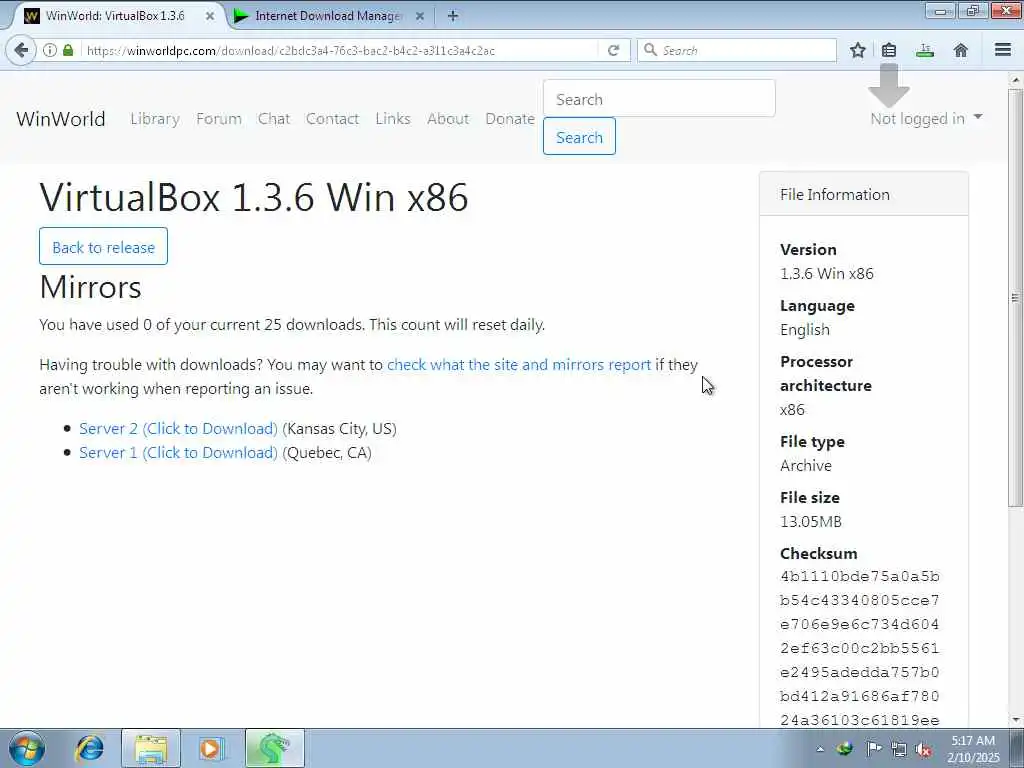Click the green padlock security icon

(x=68, y=50)
